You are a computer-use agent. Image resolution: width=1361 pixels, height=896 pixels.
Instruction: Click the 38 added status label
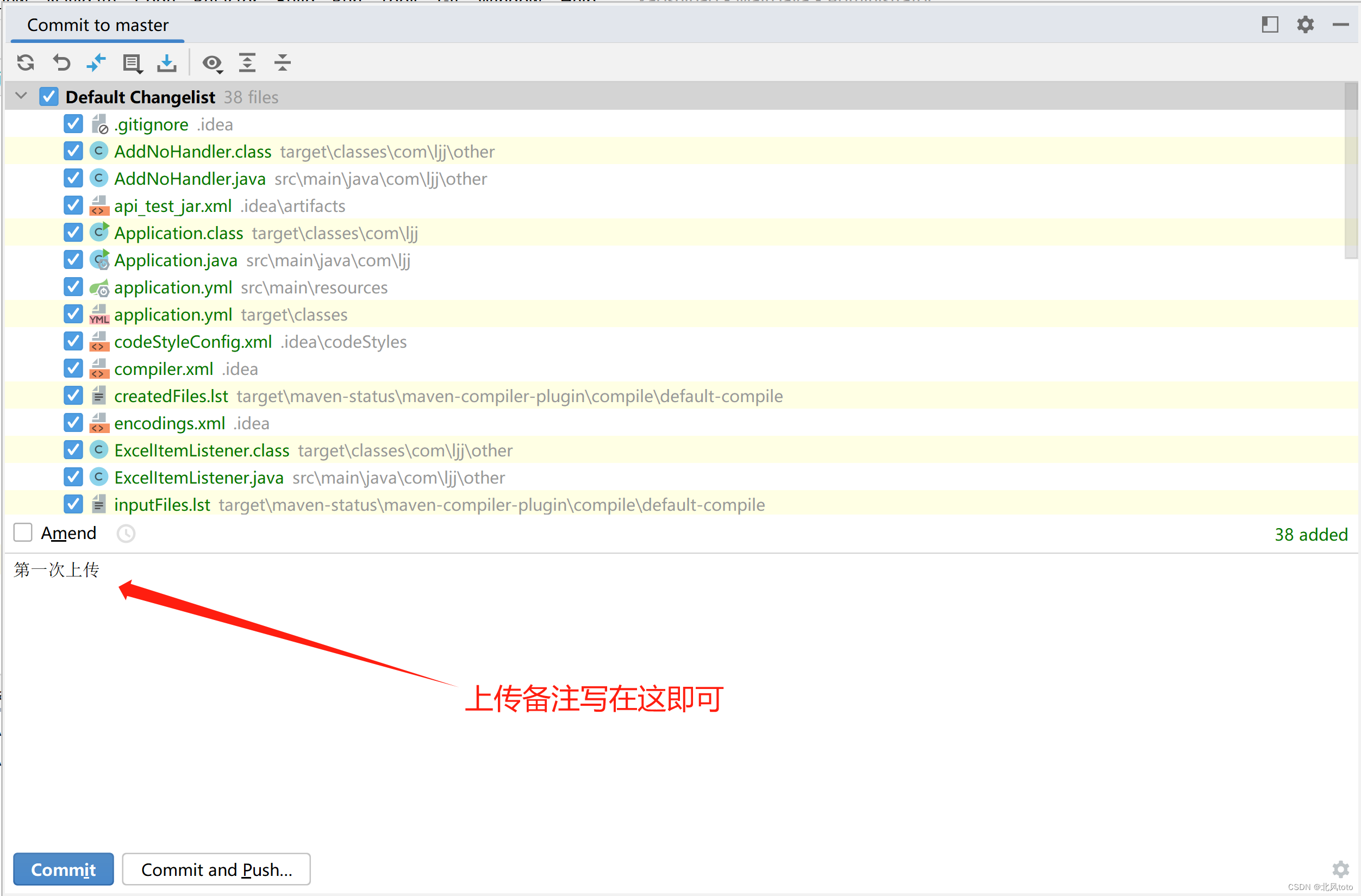[x=1310, y=534]
